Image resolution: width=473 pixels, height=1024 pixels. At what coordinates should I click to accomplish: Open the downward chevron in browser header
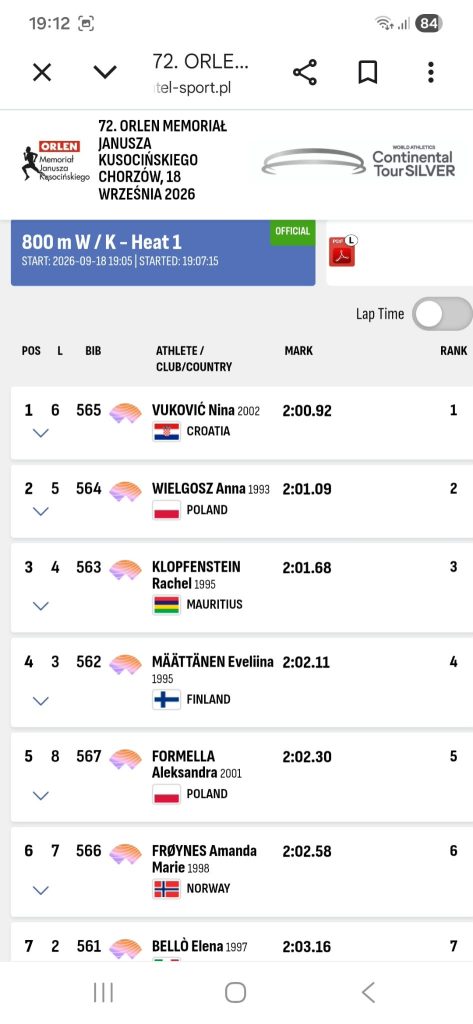105,72
